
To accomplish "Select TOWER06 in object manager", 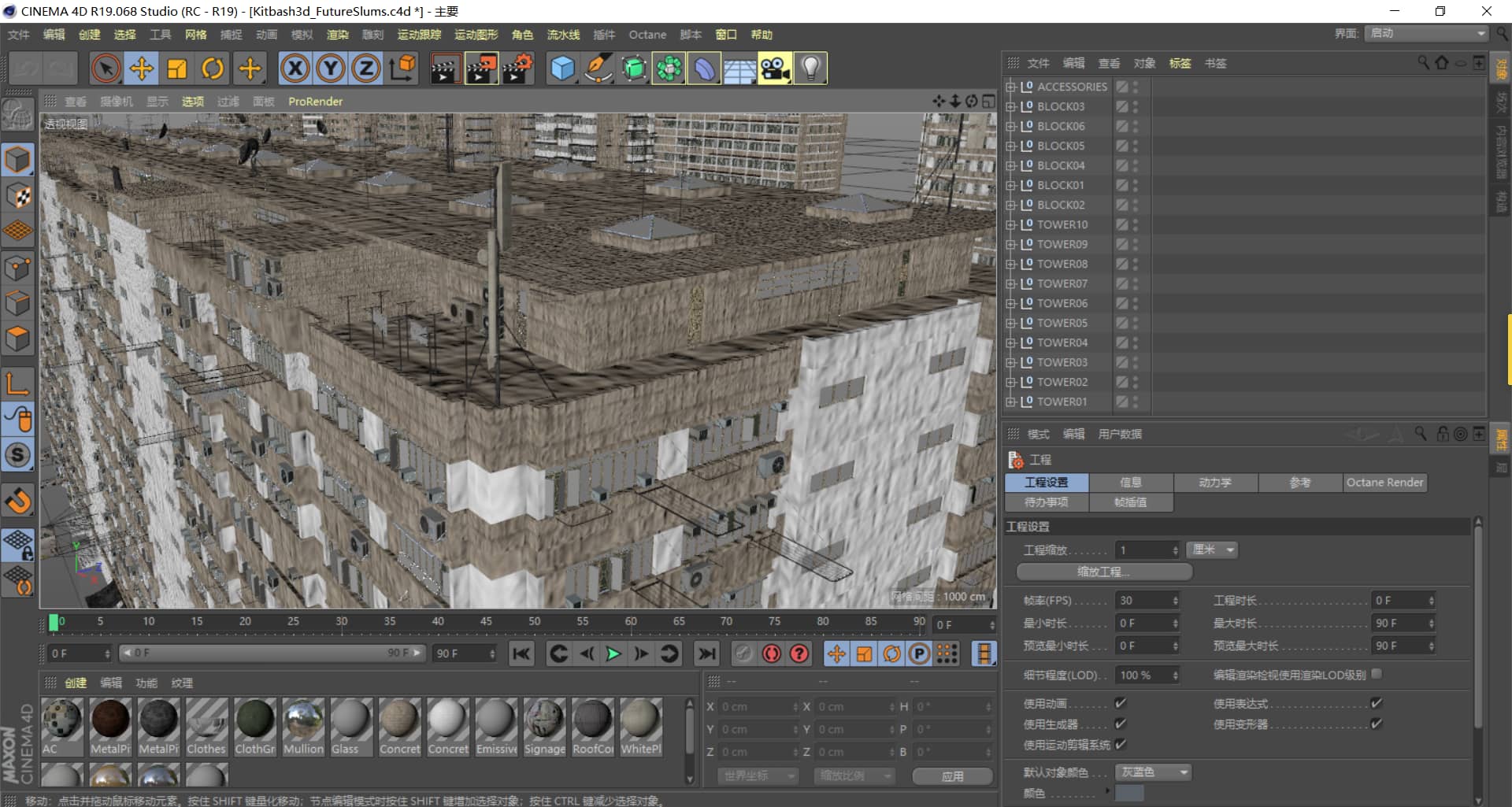I will [1062, 303].
